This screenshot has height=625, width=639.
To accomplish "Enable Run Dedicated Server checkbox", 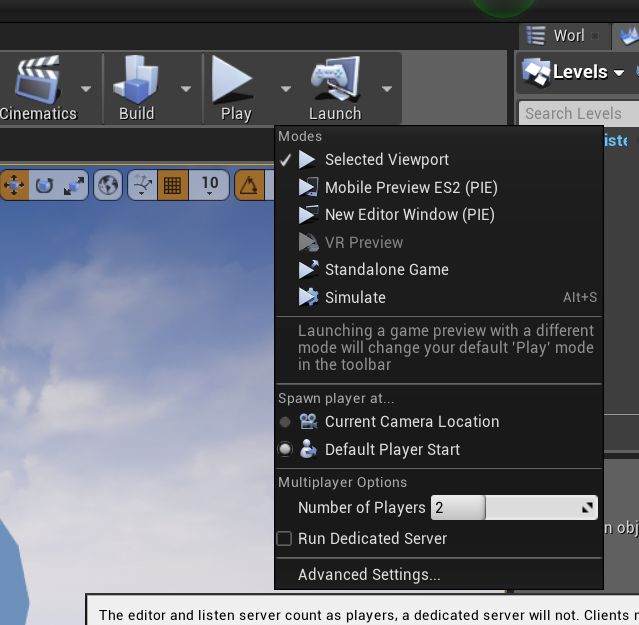I will [x=284, y=538].
